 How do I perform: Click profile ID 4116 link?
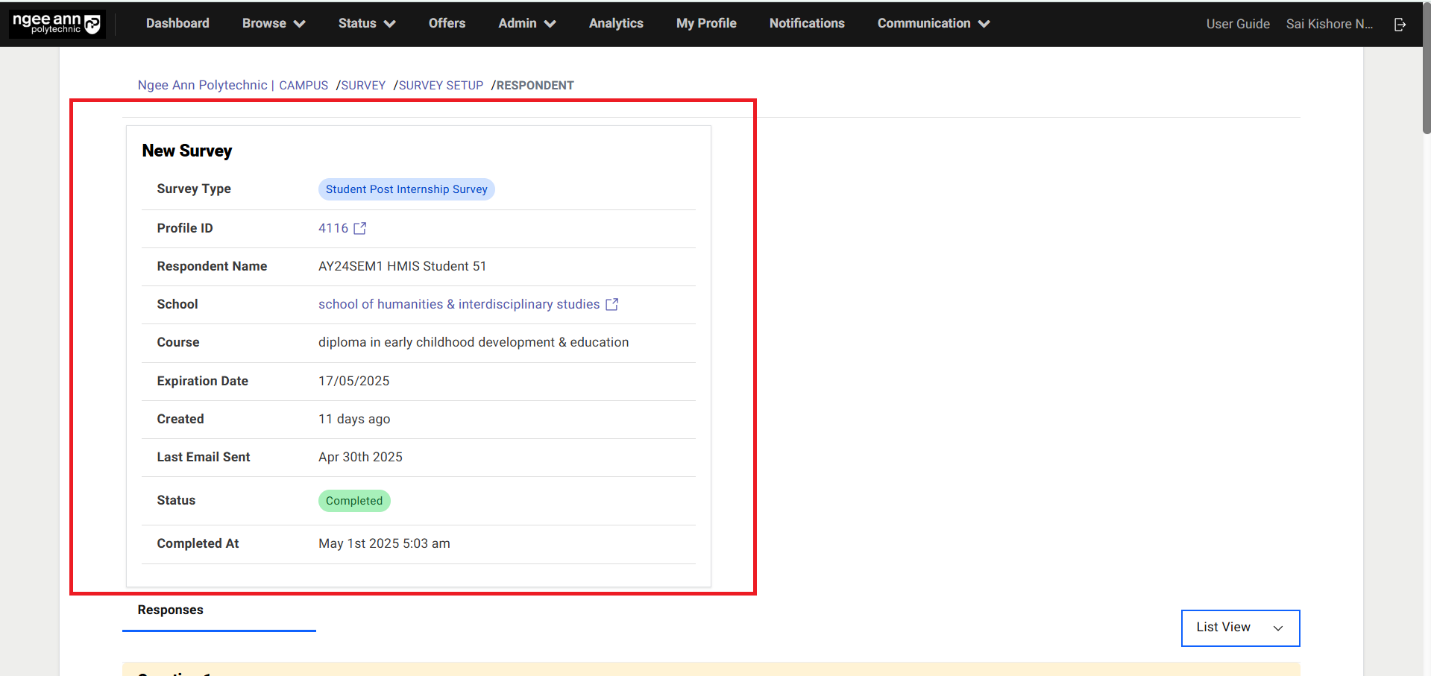point(333,228)
